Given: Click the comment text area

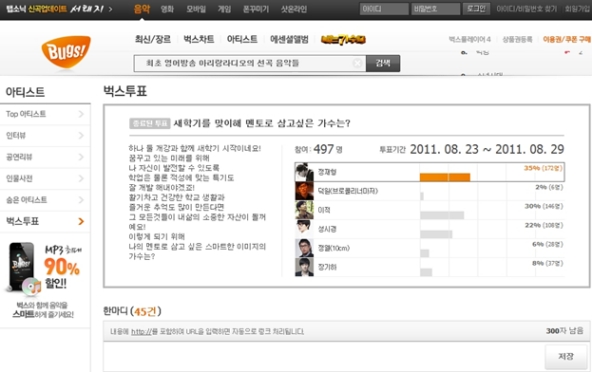Looking at the screenshot, I should 324,357.
